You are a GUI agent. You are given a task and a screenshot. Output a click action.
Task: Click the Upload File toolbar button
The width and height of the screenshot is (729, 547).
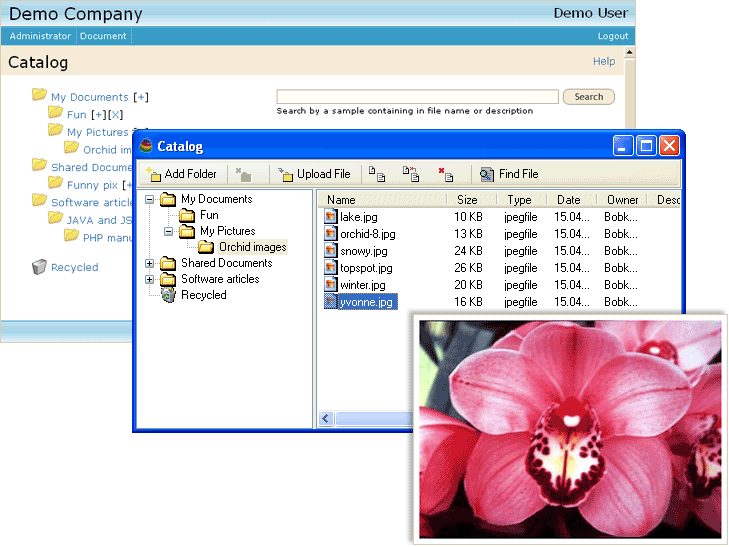[x=315, y=174]
